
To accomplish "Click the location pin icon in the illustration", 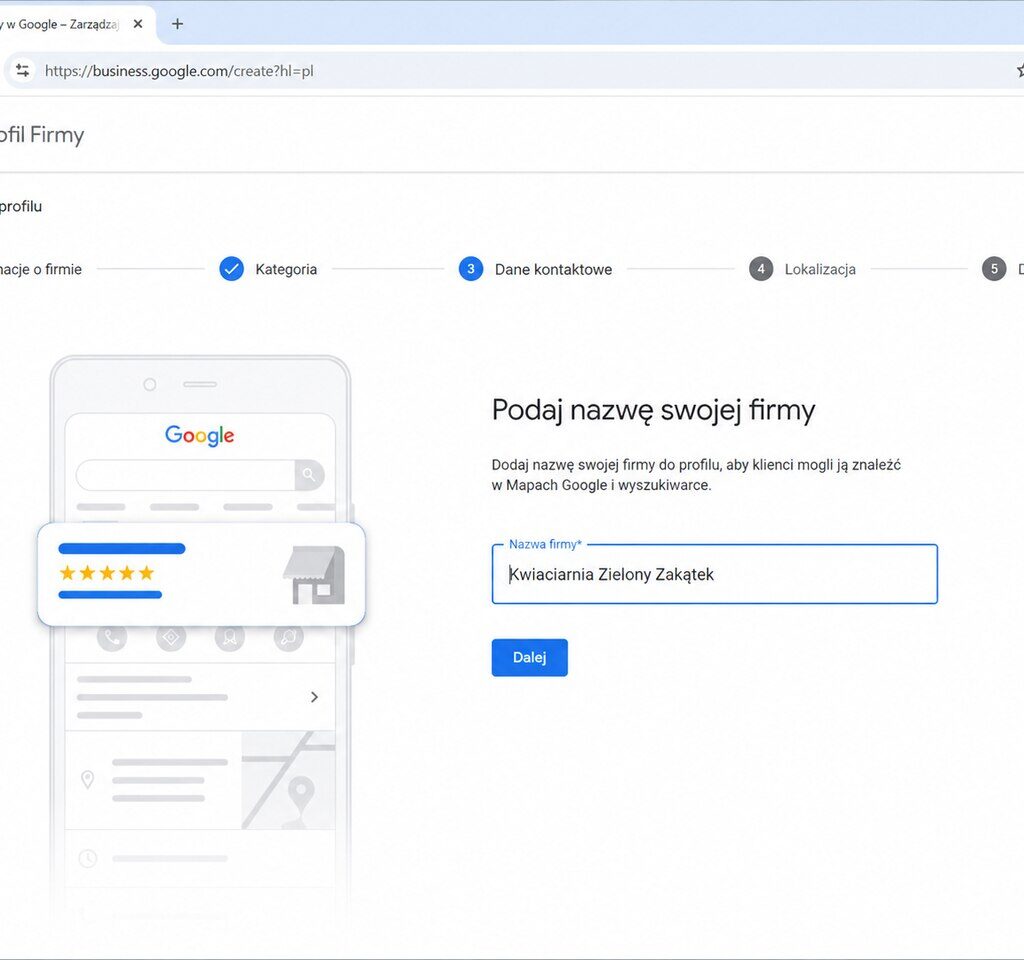I will (87, 779).
